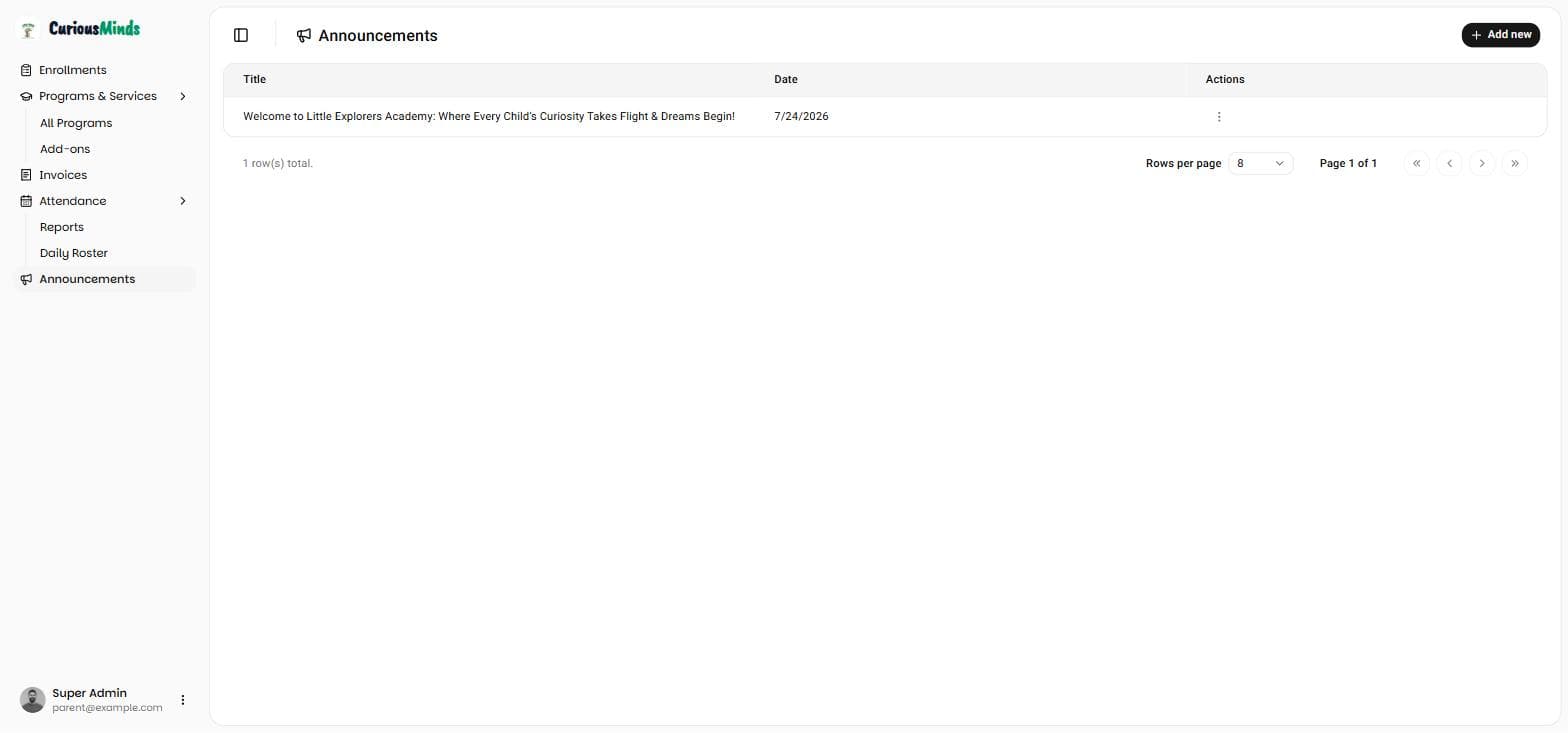
Task: Click the Programs & Services graduation cap icon
Action: click(x=26, y=96)
